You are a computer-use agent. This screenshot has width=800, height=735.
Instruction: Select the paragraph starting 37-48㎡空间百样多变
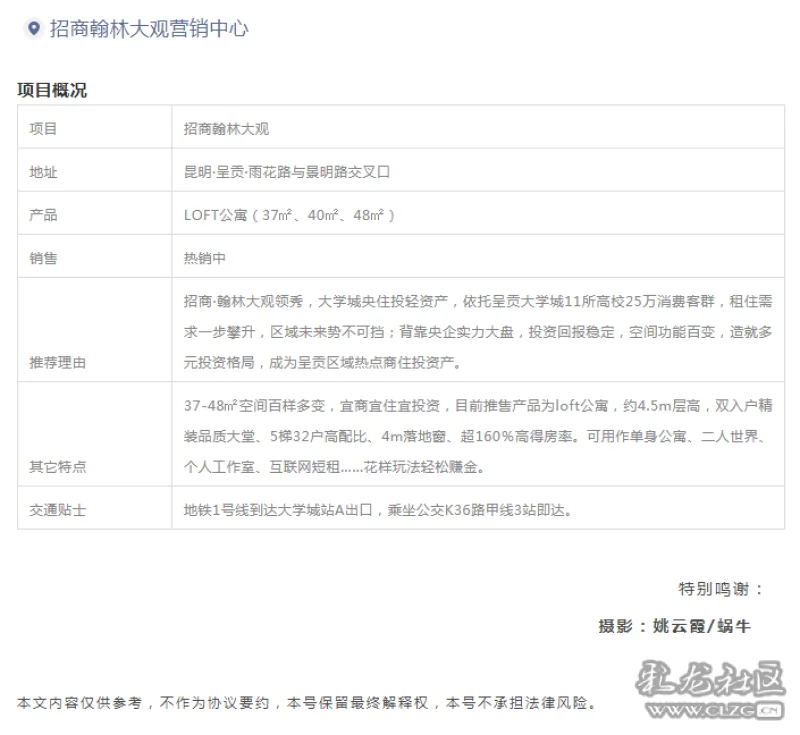tap(478, 436)
